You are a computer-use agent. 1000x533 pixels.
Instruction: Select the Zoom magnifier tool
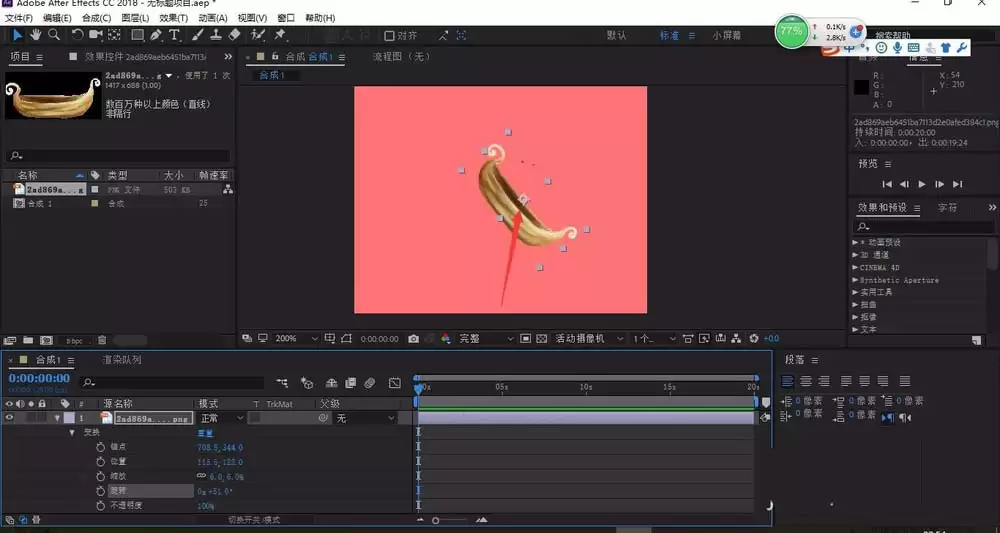[54, 35]
